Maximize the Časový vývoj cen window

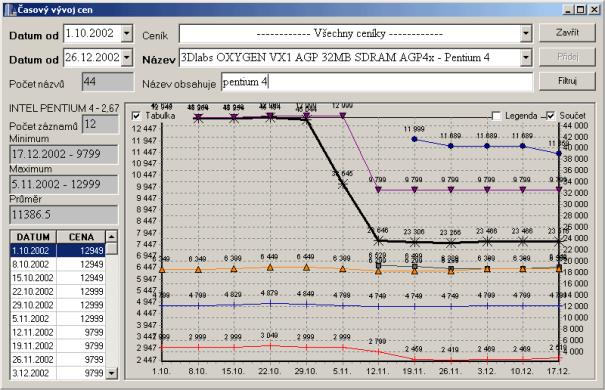pos(580,10)
